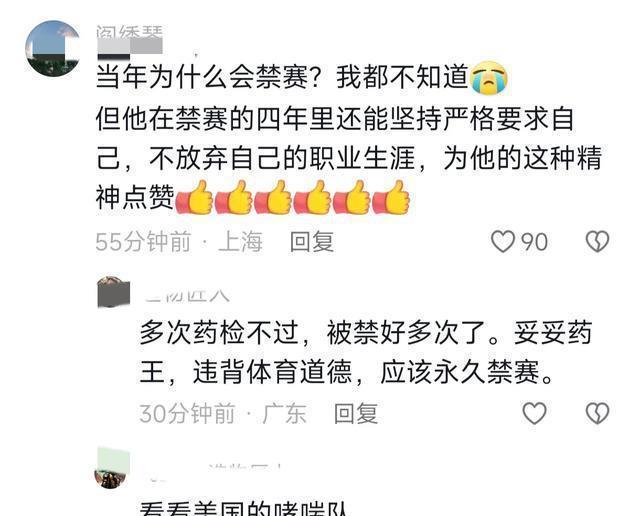Like the reply about 药检不过 with heart

pyautogui.click(x=534, y=413)
